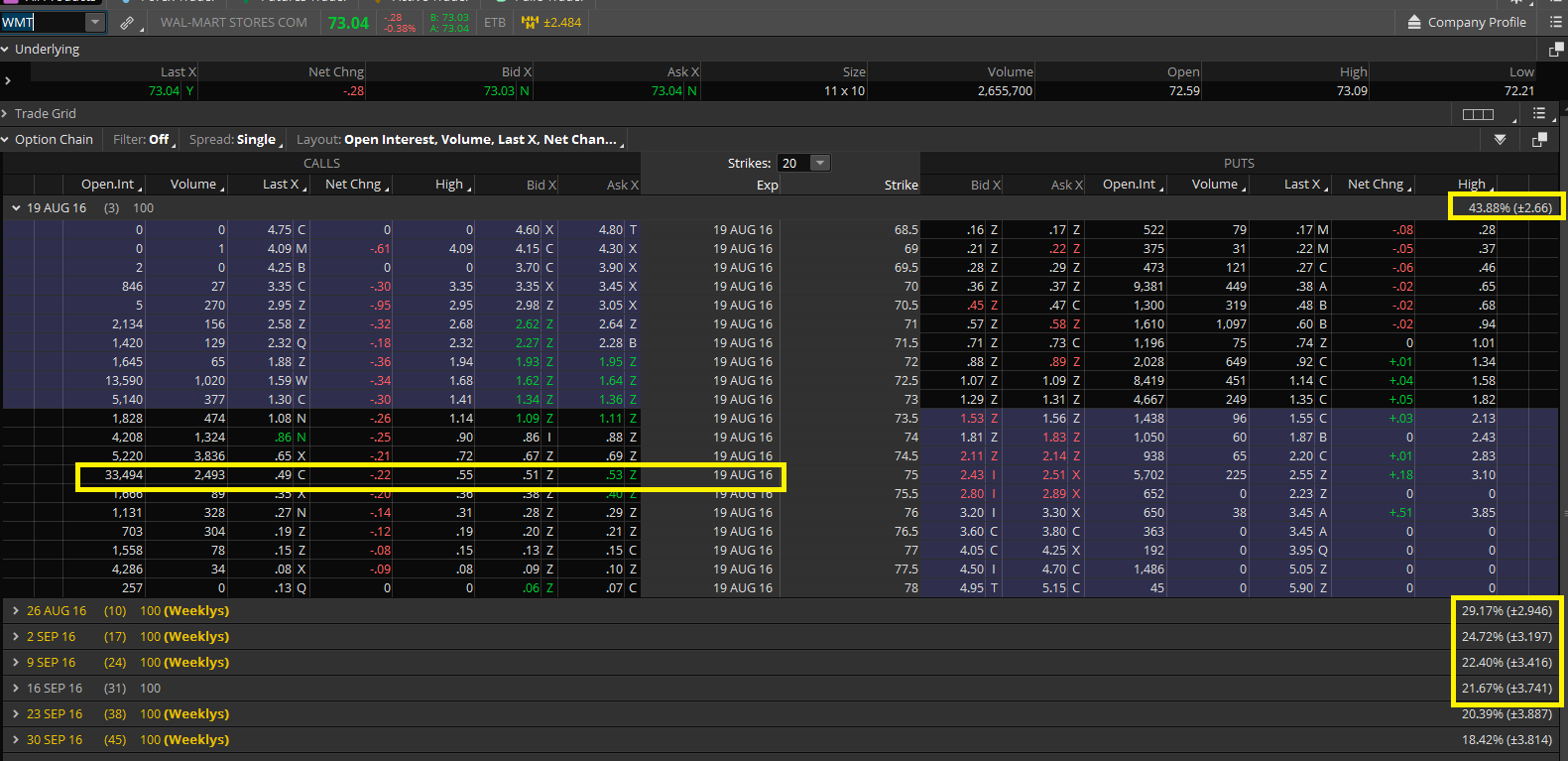The image size is (1568, 761).
Task: Expand the 26 AUG 16 Weeklys expiration
Action: point(16,611)
